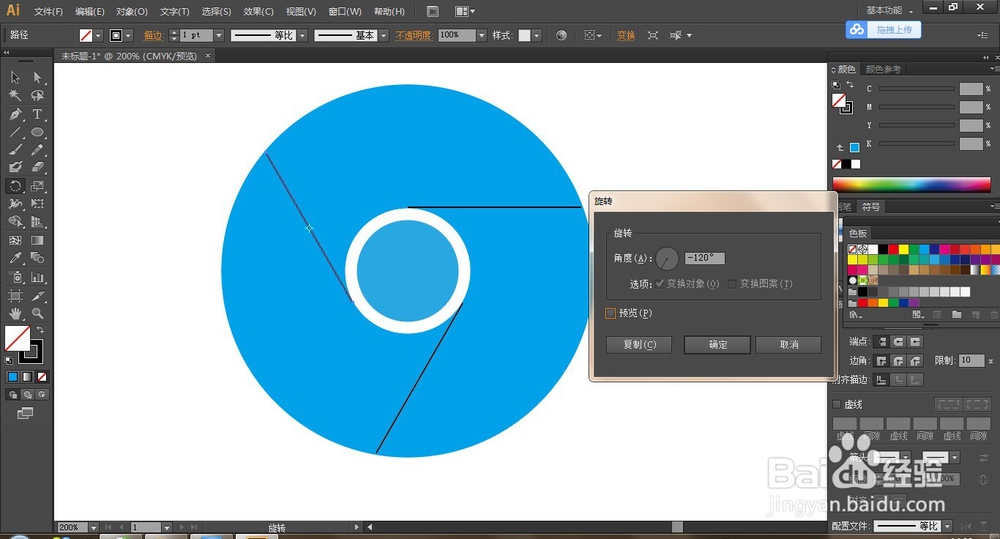Select the Eyedropper tool
Screen dimensions: 1000x539
(x=15, y=258)
